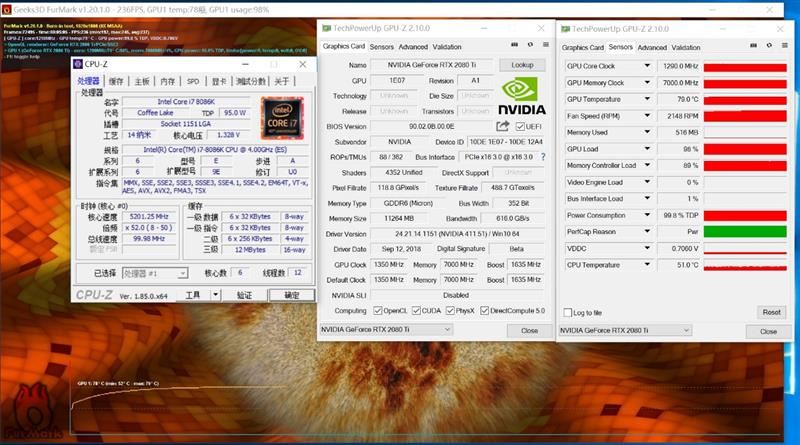Screen dimensions: 800x445
Task: Click the BIOS version share/export icon
Action: [502, 126]
